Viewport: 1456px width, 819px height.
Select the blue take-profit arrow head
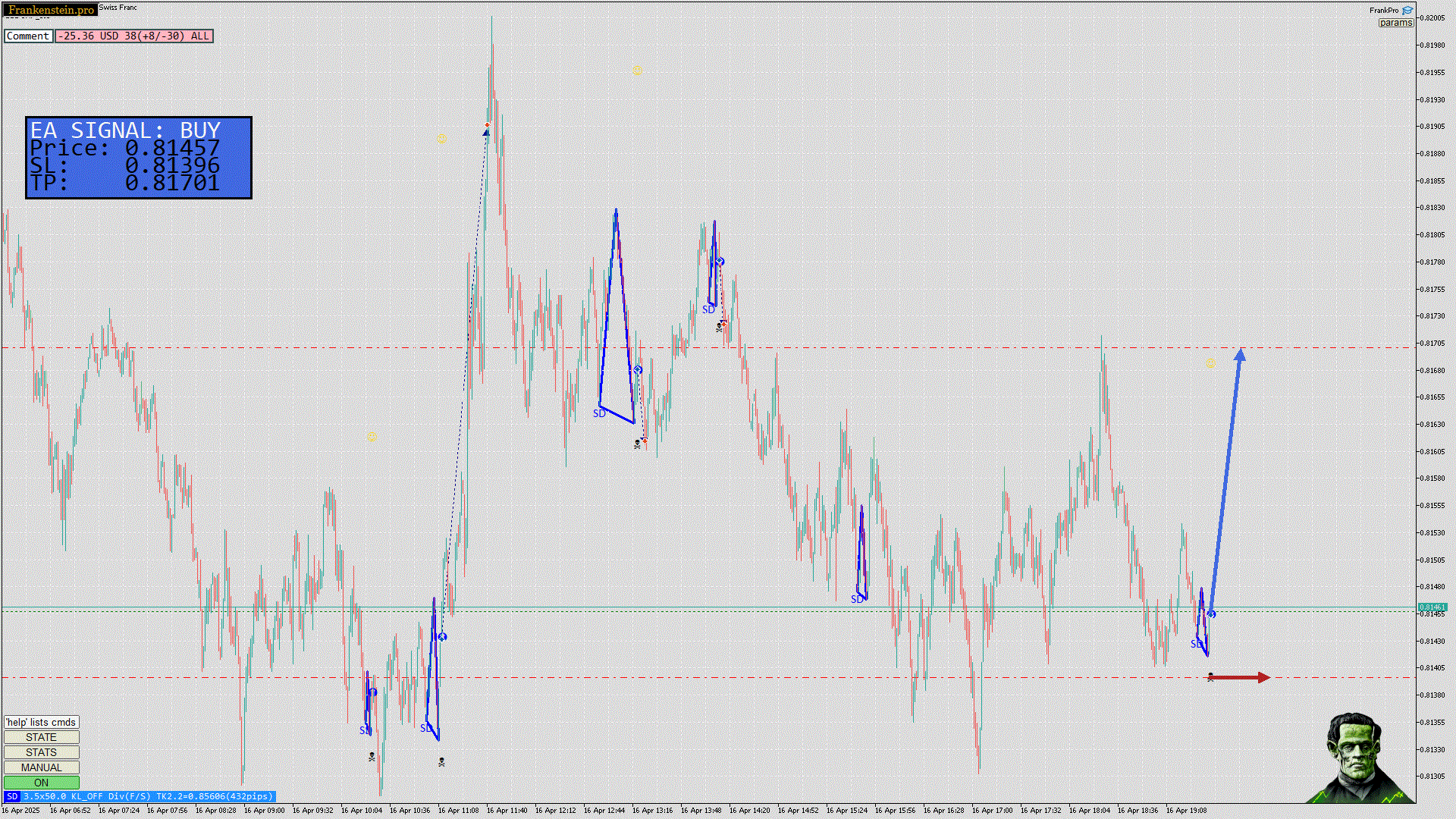pos(1240,354)
